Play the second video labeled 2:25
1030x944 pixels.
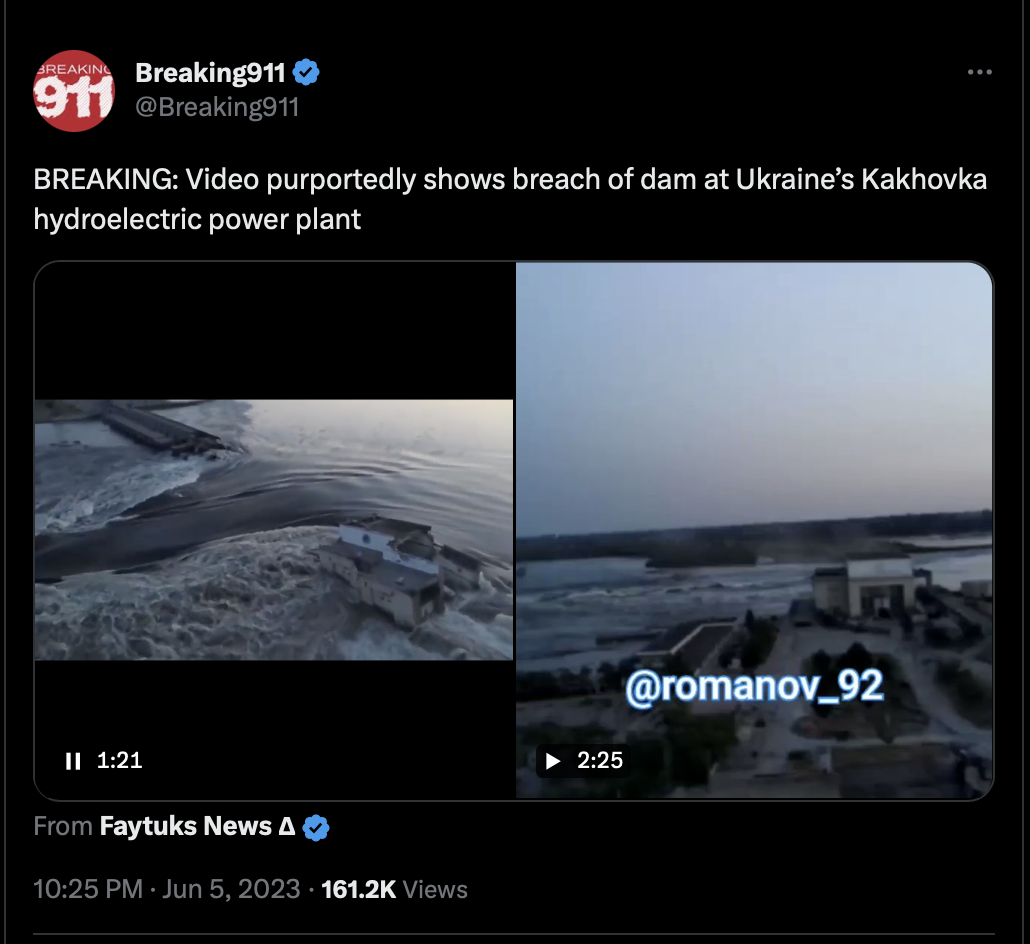coord(553,761)
